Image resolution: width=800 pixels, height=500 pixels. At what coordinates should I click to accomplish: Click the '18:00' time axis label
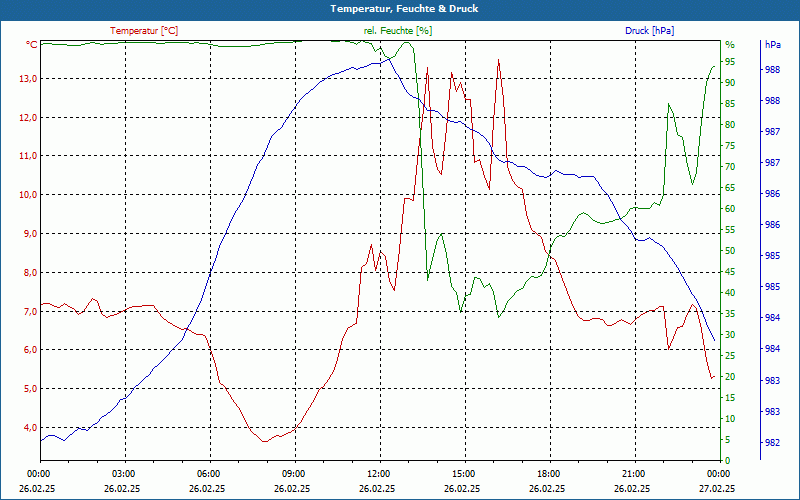coord(548,473)
